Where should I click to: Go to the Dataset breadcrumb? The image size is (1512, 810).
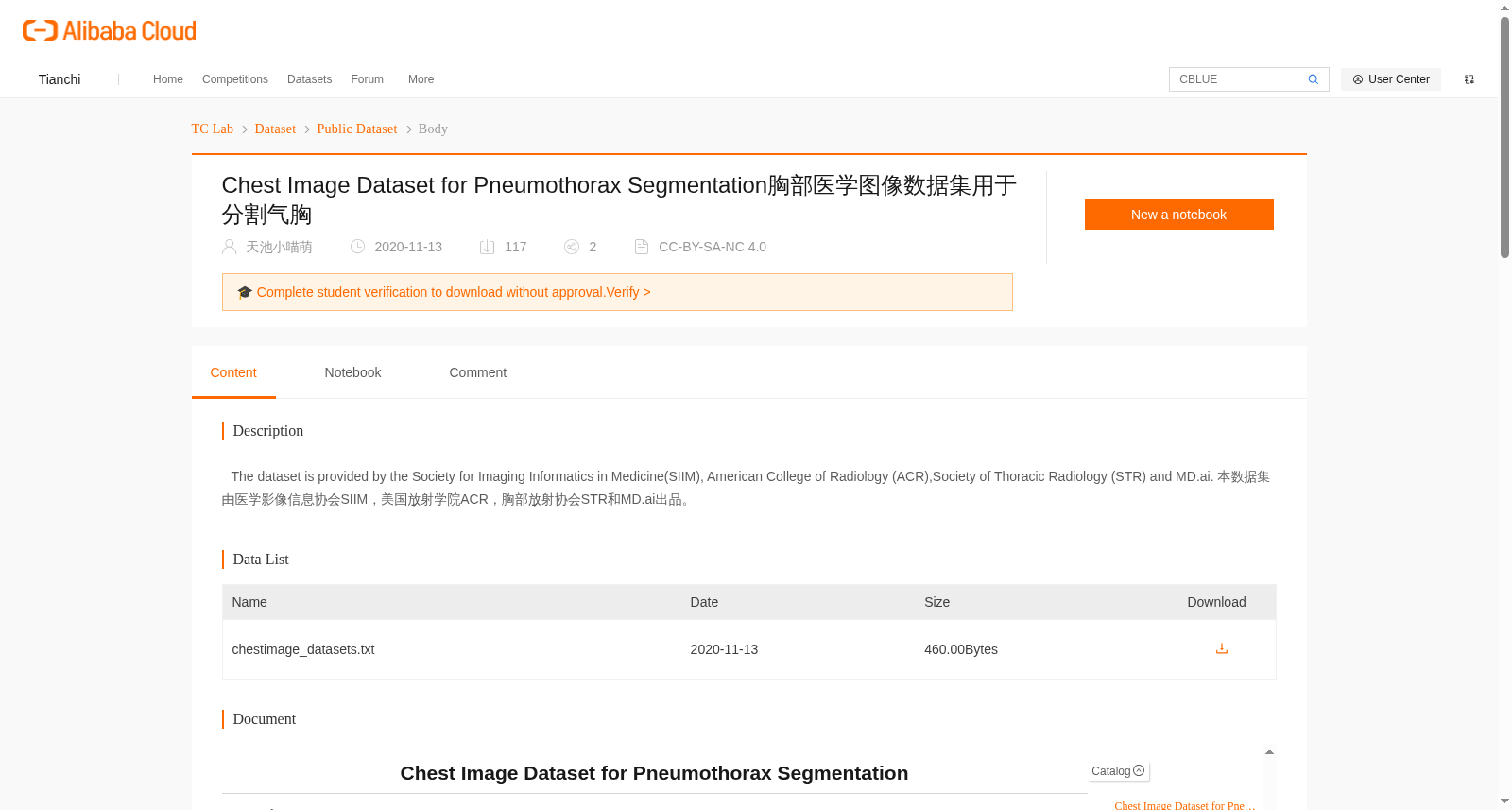tap(275, 129)
